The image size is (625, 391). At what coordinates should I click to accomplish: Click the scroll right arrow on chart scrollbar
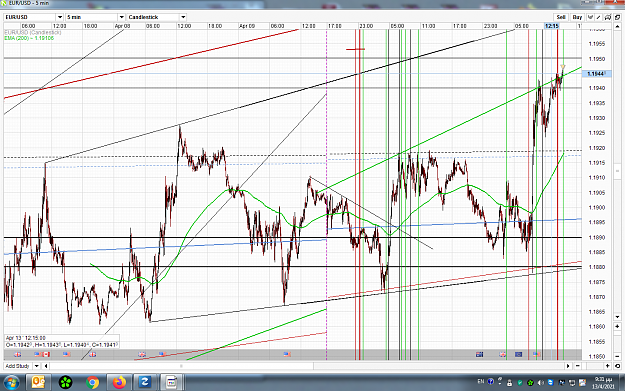click(x=568, y=366)
